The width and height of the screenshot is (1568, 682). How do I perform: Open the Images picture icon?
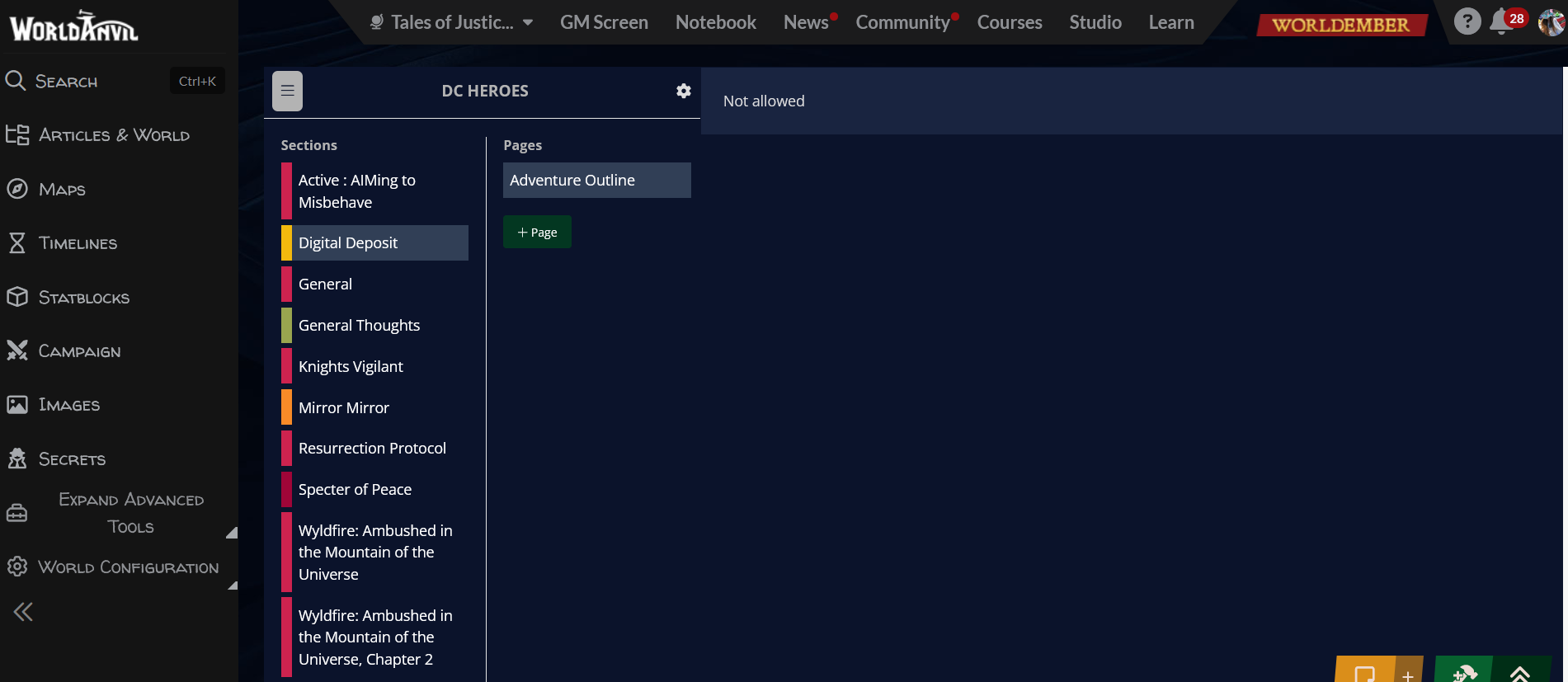click(17, 405)
